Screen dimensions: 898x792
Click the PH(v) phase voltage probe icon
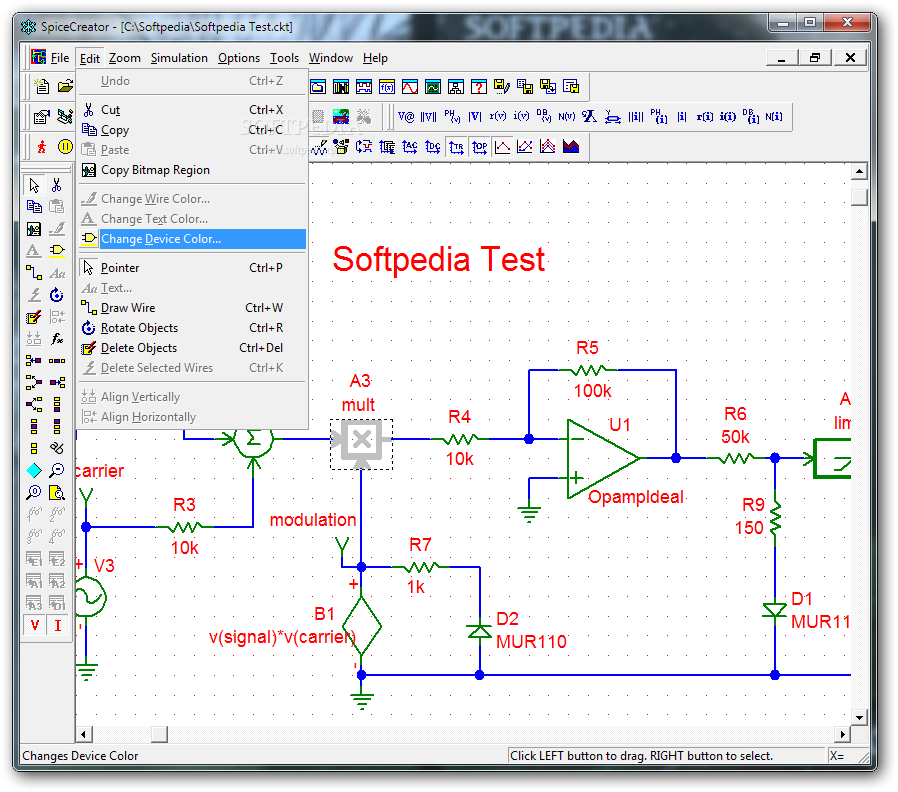click(452, 117)
